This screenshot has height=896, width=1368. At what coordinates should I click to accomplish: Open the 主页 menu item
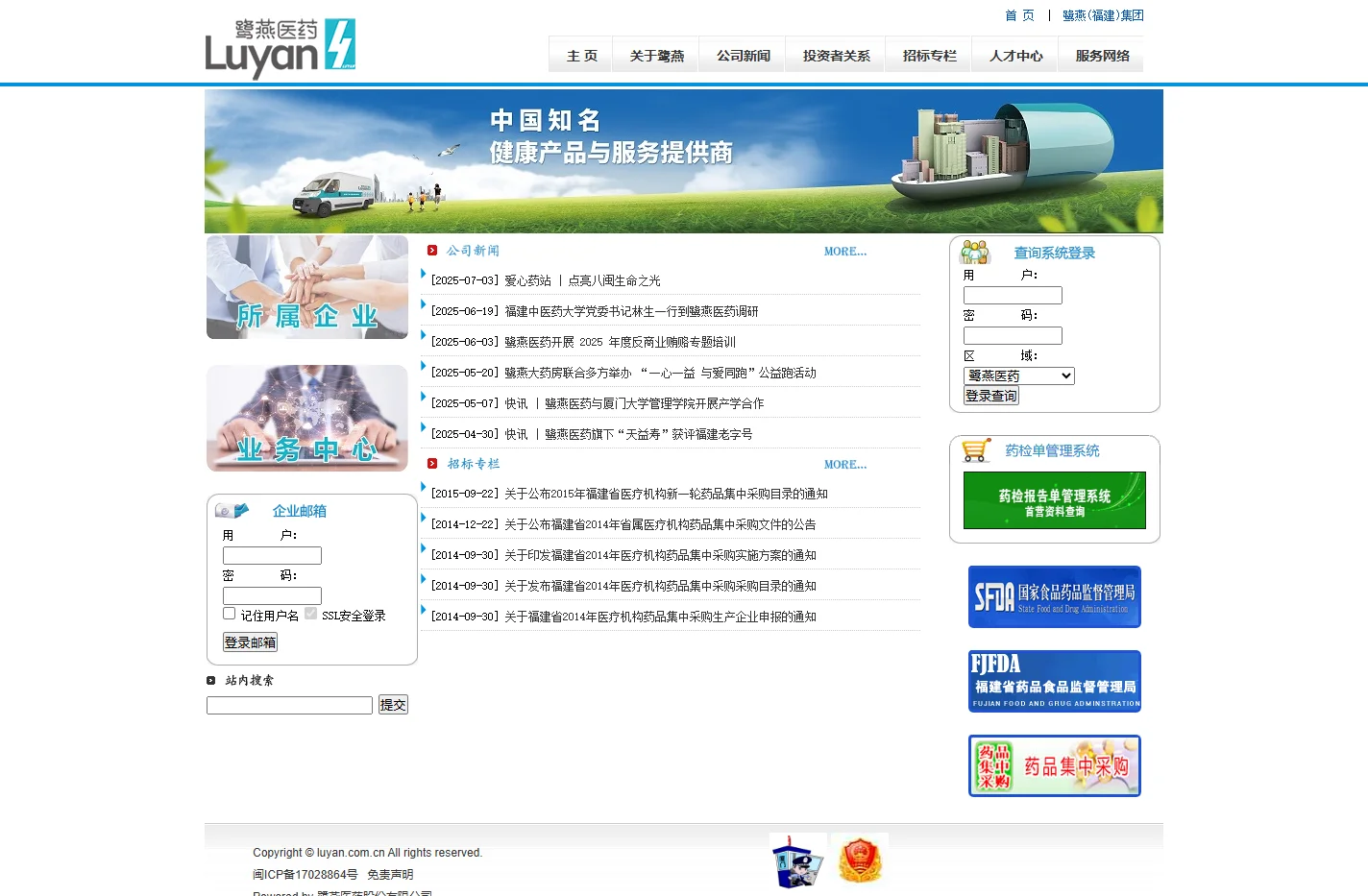tap(582, 56)
